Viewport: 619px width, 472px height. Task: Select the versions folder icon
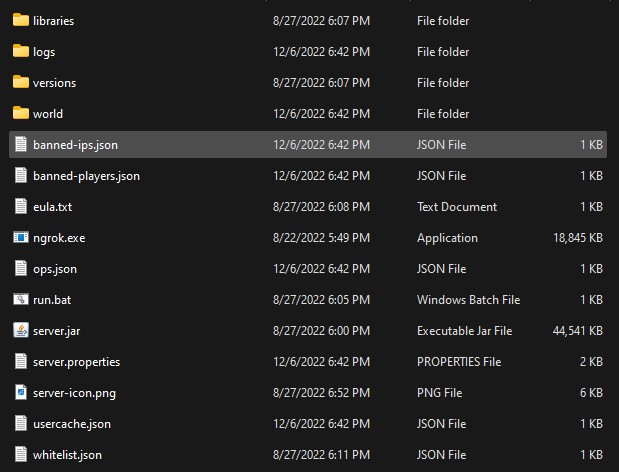pos(21,82)
